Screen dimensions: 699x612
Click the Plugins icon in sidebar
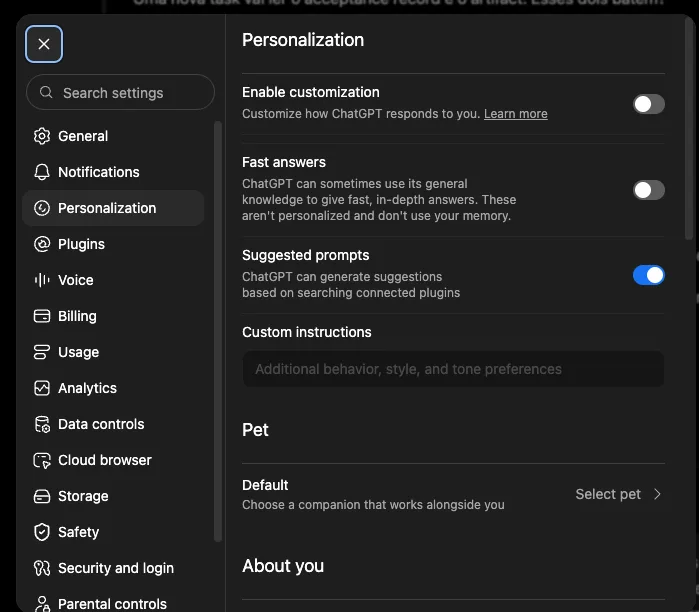(42, 244)
